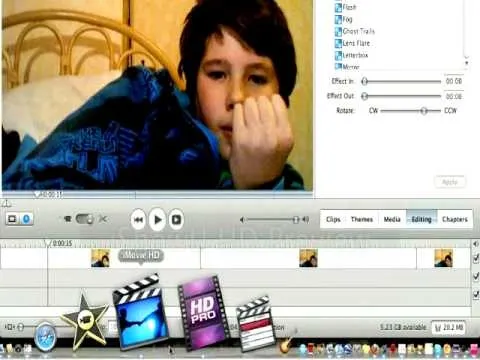Click the Apply button
480x360 pixels.
pyautogui.click(x=450, y=182)
